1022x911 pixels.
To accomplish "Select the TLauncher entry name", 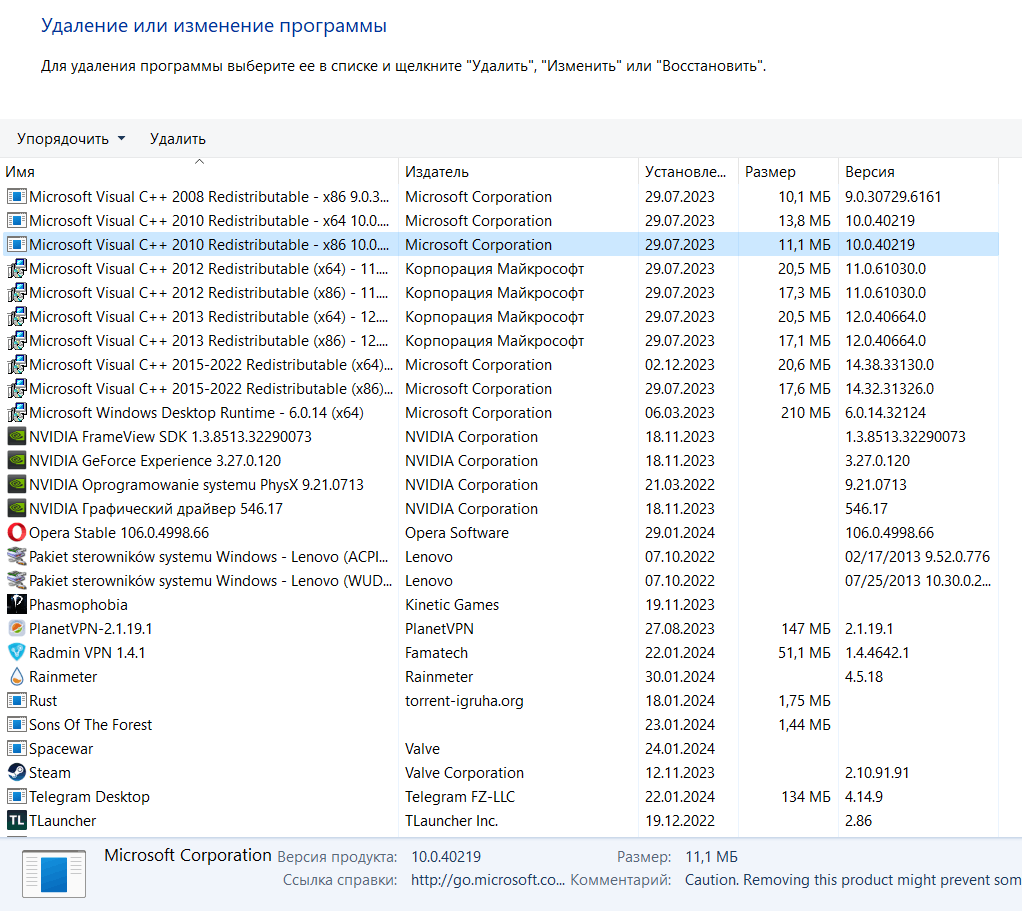I will point(63,821).
